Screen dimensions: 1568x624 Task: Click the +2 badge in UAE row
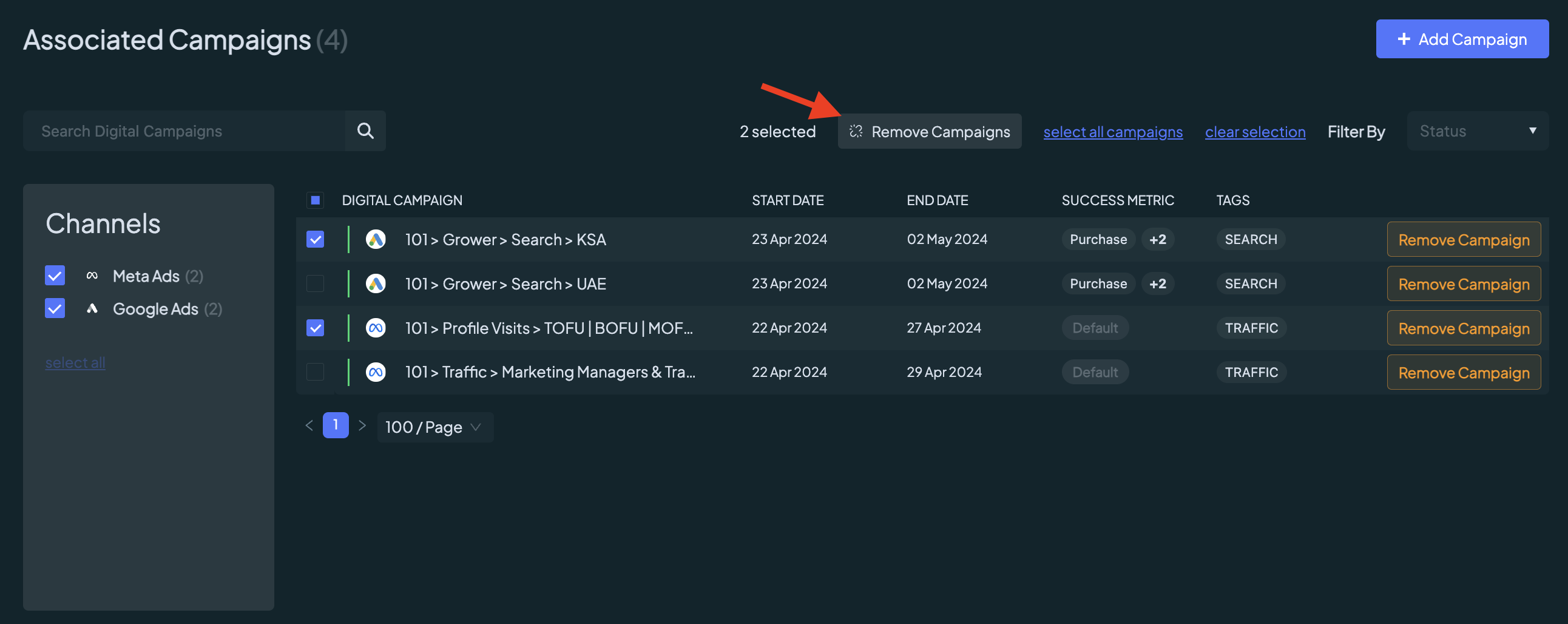click(1157, 283)
